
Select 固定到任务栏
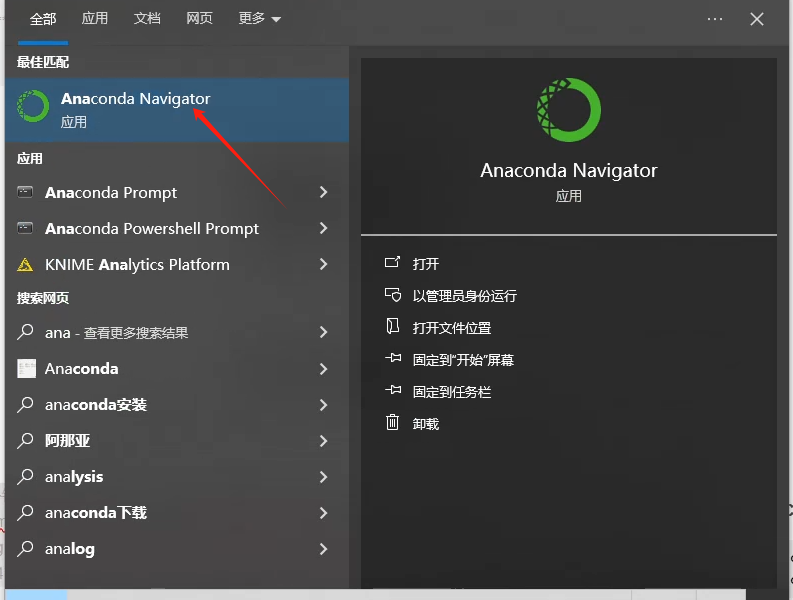(452, 392)
